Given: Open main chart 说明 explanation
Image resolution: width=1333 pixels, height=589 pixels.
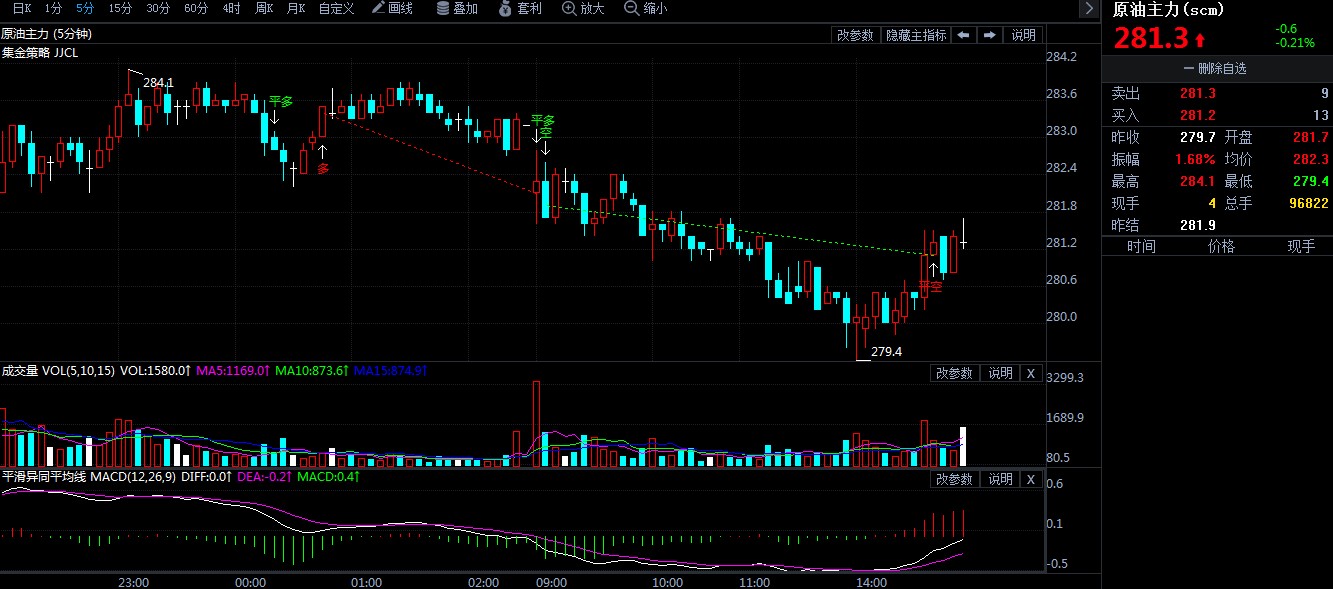Looking at the screenshot, I should 1023,35.
